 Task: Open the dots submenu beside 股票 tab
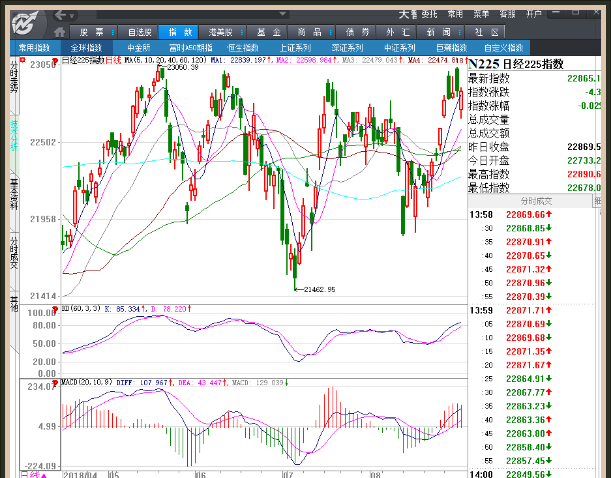click(x=113, y=32)
